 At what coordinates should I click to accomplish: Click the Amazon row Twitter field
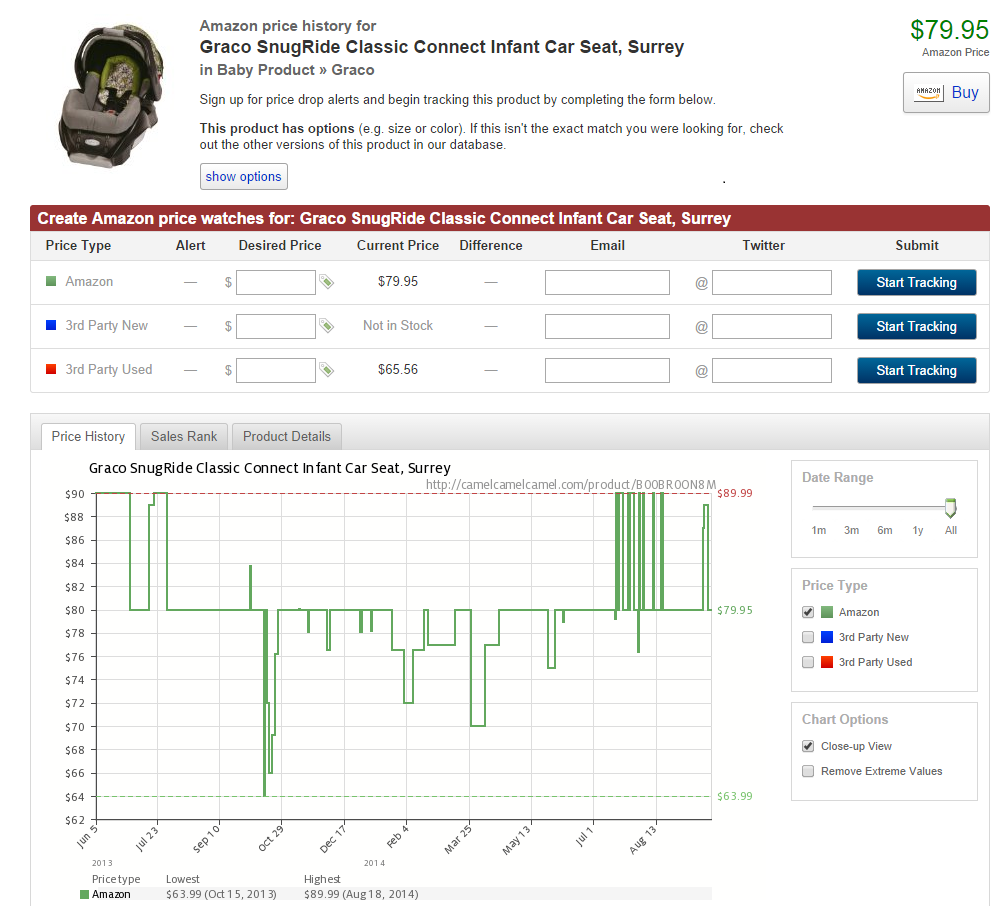point(772,282)
